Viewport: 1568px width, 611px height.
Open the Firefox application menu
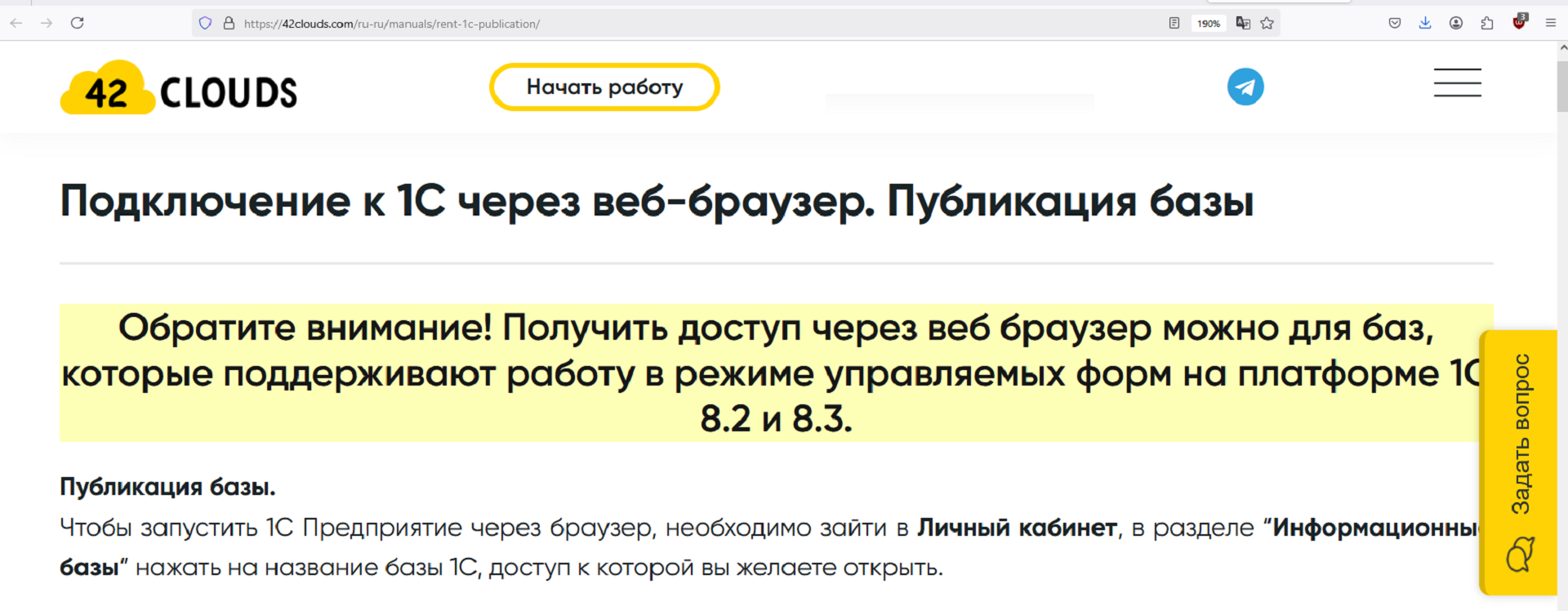point(1551,24)
